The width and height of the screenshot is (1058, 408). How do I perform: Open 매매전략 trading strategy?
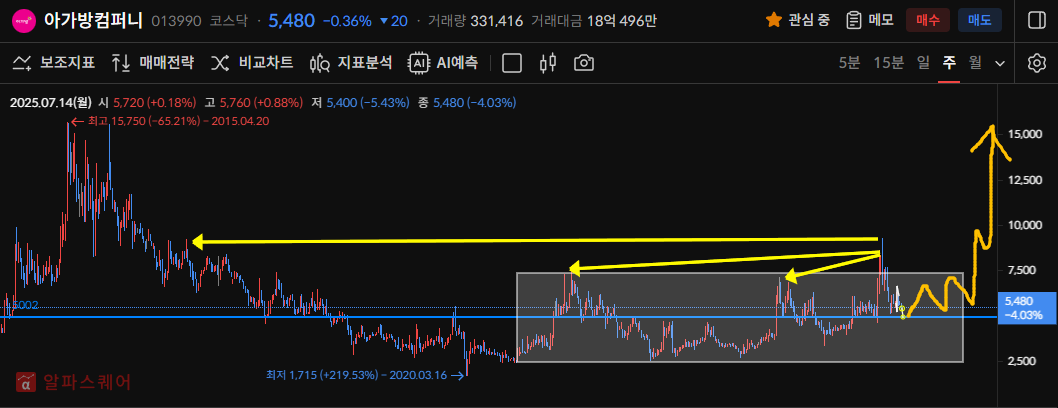click(x=152, y=63)
